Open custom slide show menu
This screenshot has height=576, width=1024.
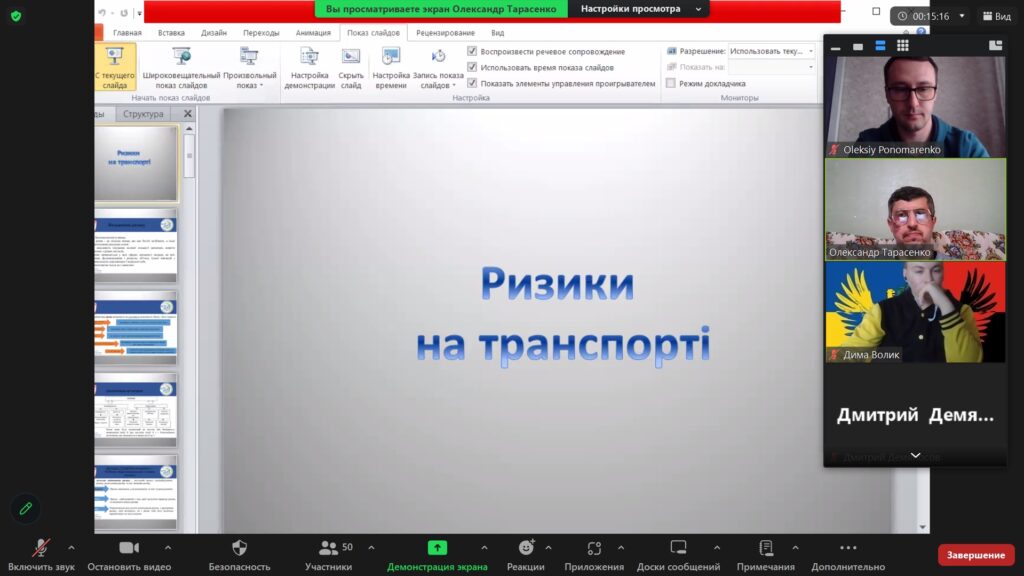tap(249, 67)
